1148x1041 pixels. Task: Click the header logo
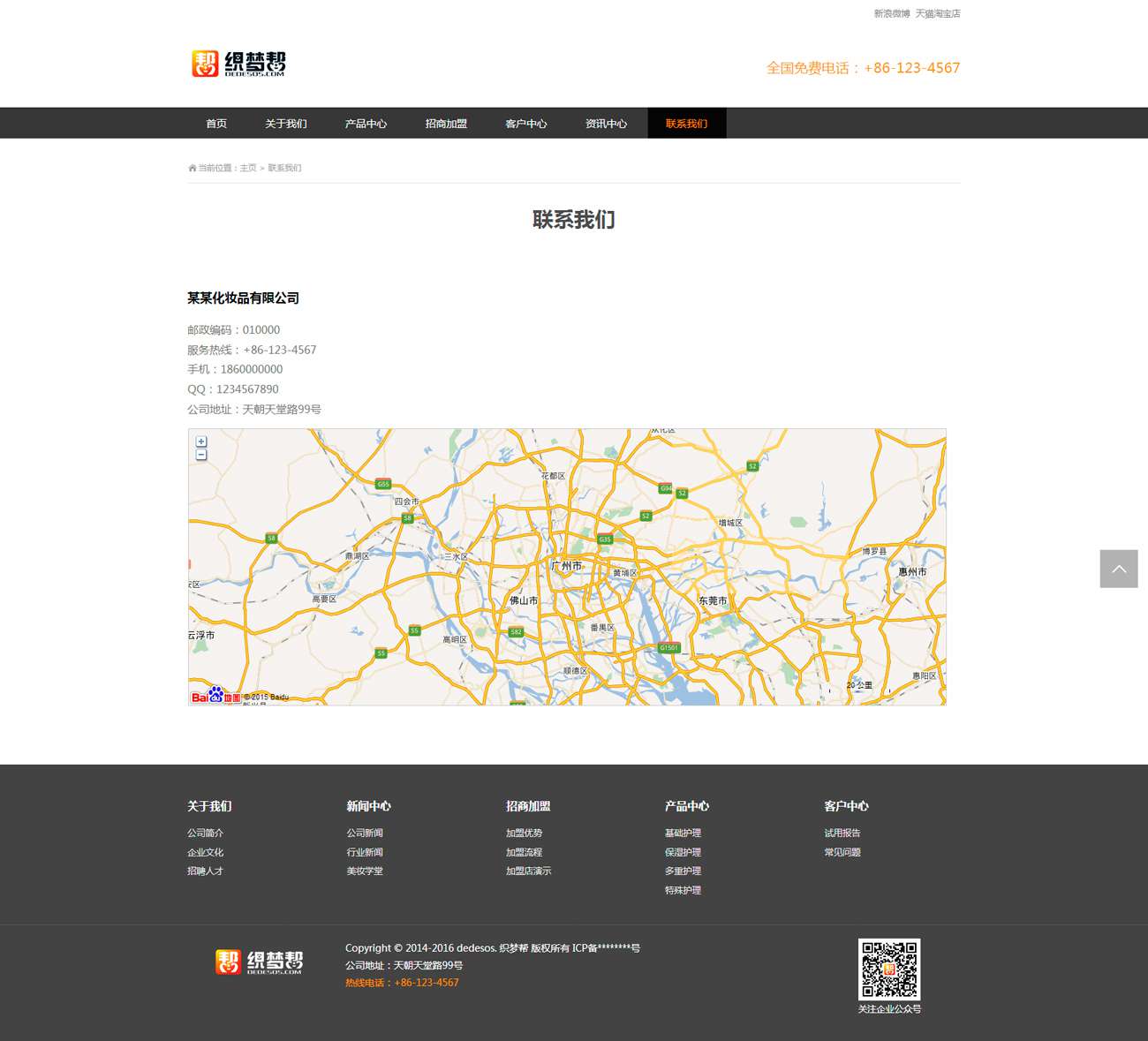238,64
